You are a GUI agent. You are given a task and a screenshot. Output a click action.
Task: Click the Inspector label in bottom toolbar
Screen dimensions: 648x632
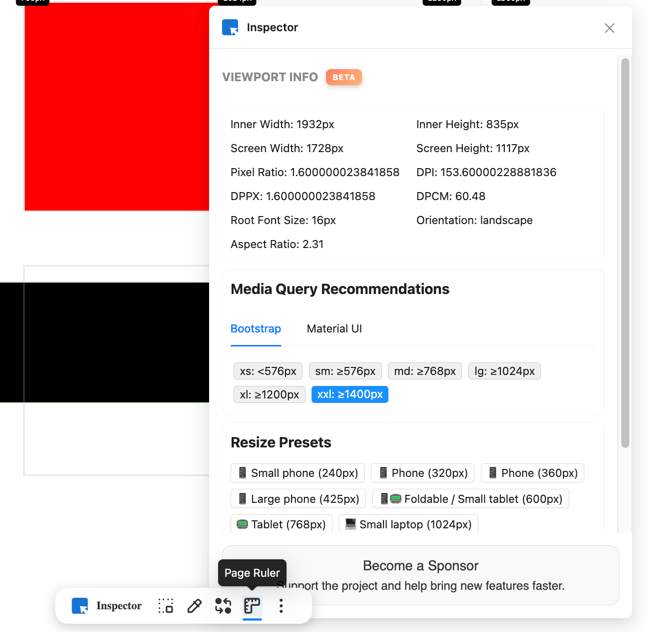[119, 606]
